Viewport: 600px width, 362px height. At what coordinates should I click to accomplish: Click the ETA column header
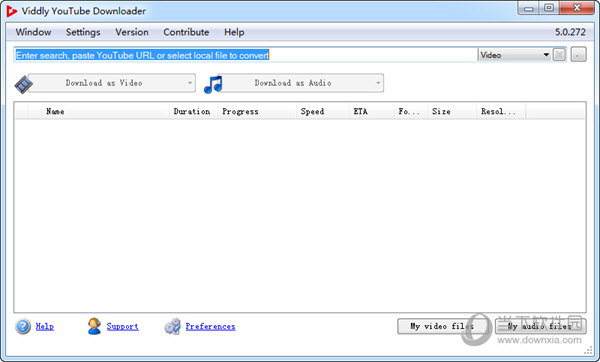point(371,111)
